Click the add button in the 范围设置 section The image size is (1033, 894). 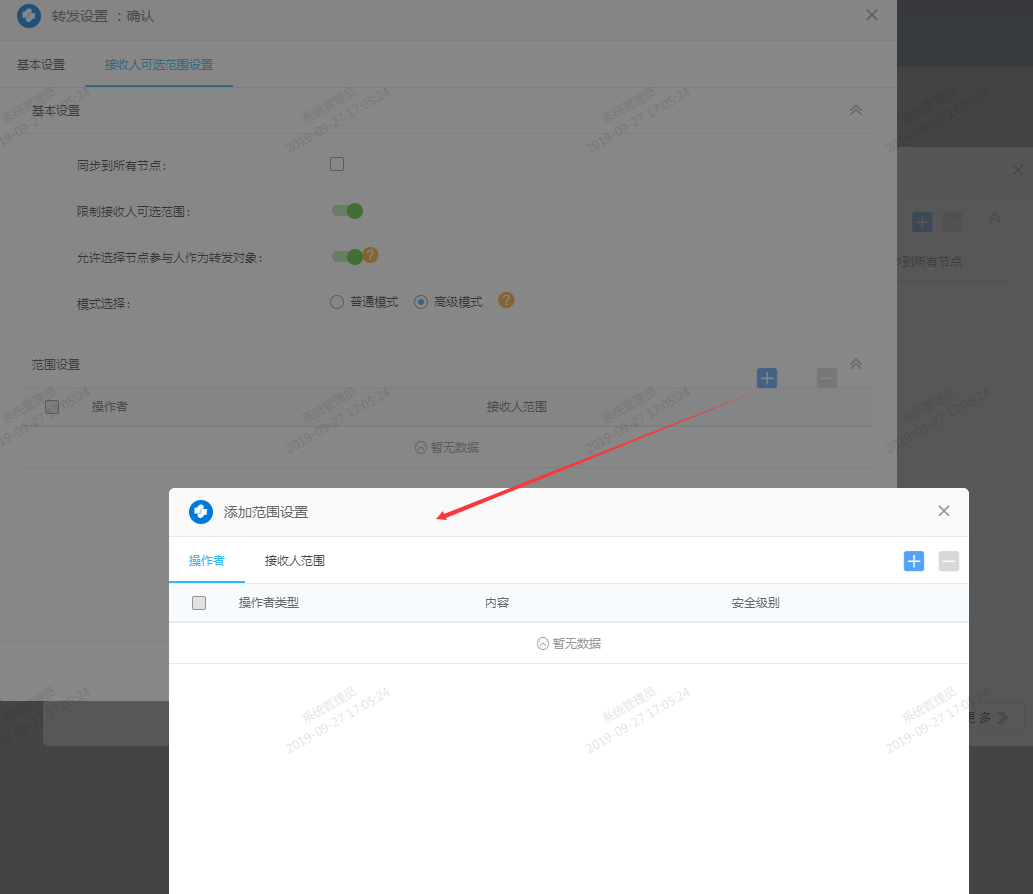[x=767, y=378]
